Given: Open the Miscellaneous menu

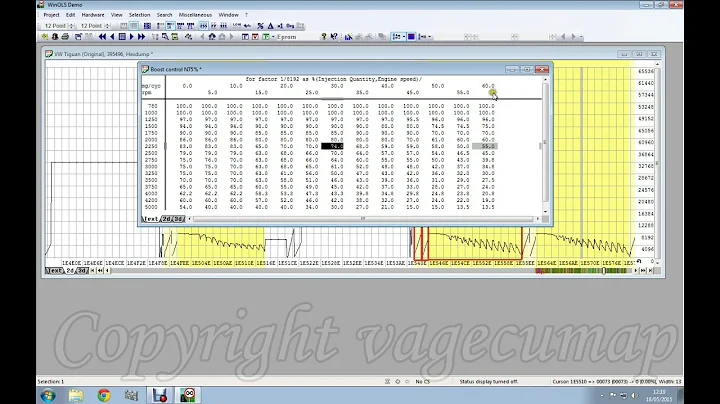Looking at the screenshot, I should pyautogui.click(x=195, y=15).
